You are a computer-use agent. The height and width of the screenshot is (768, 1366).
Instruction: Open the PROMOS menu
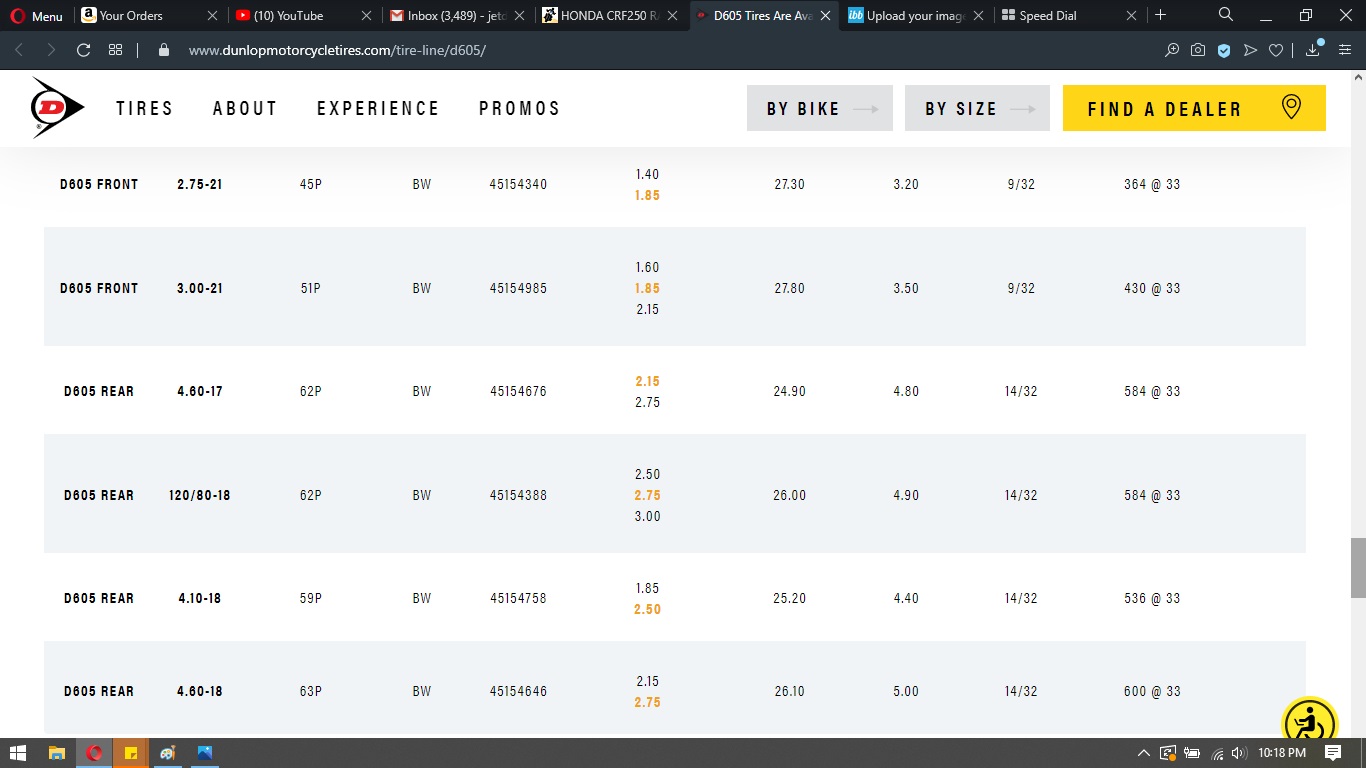point(520,108)
